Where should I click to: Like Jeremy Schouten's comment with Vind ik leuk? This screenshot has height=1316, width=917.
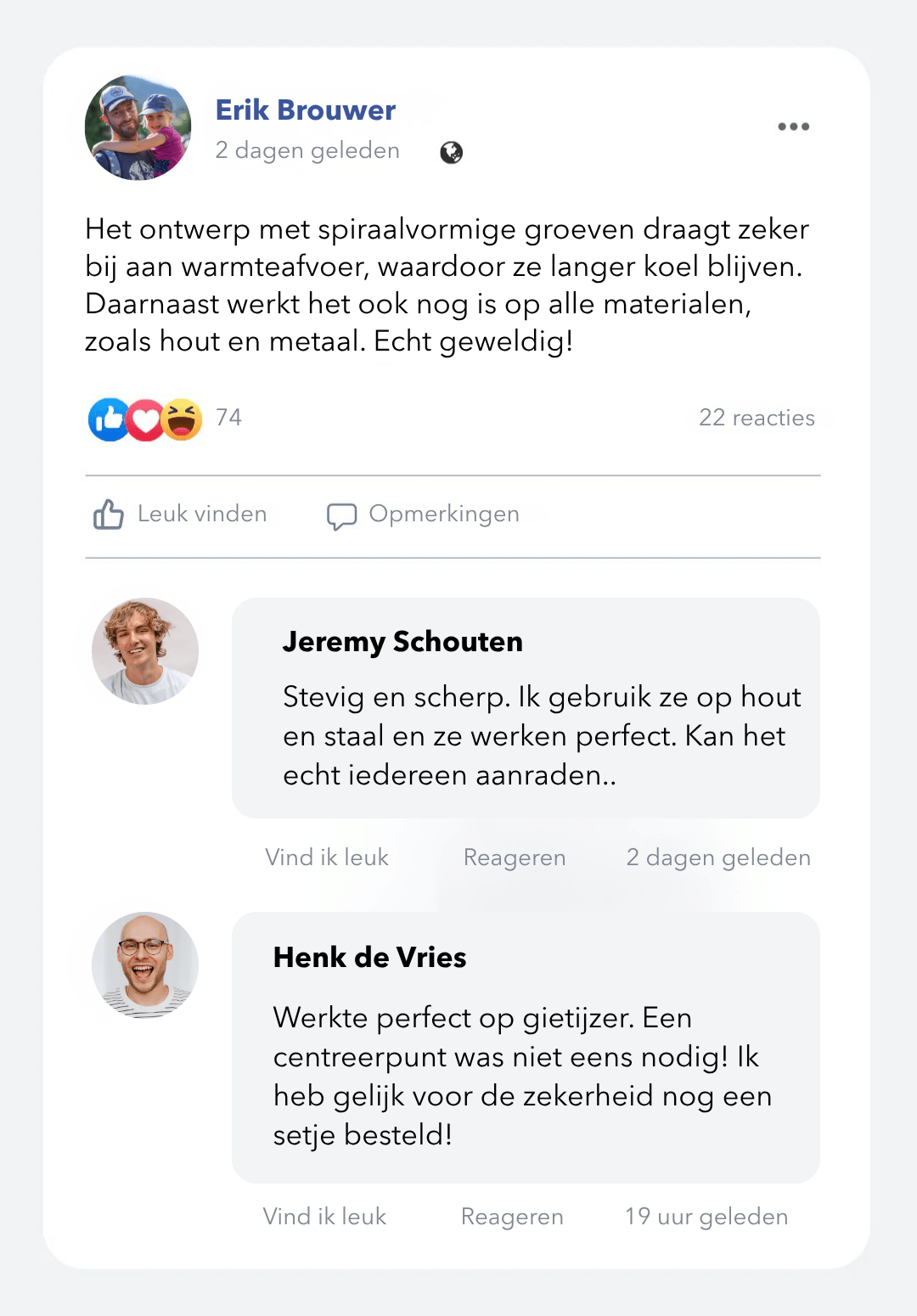327,858
